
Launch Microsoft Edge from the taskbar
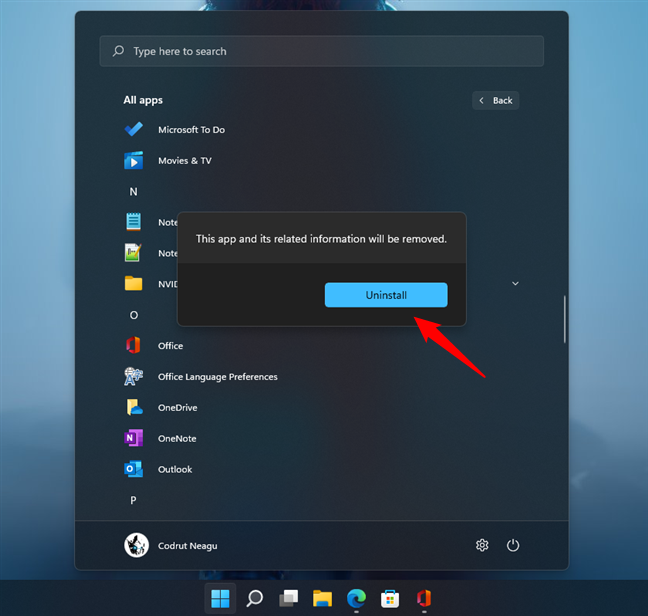[x=356, y=598]
